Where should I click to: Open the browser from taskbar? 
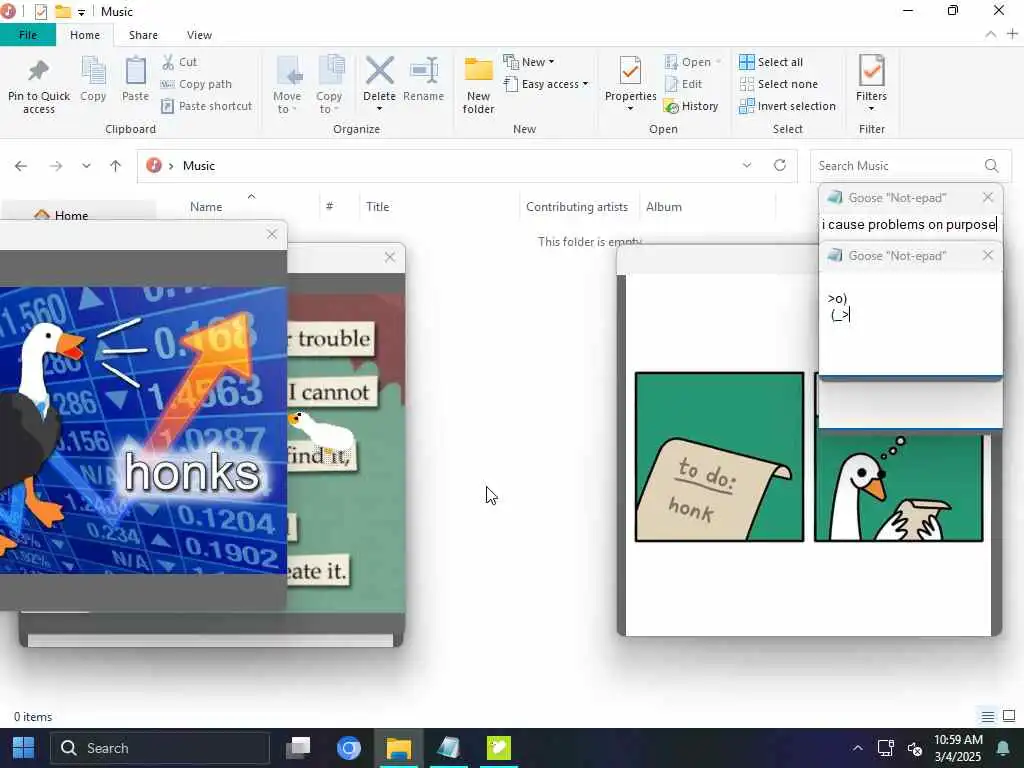pos(349,748)
